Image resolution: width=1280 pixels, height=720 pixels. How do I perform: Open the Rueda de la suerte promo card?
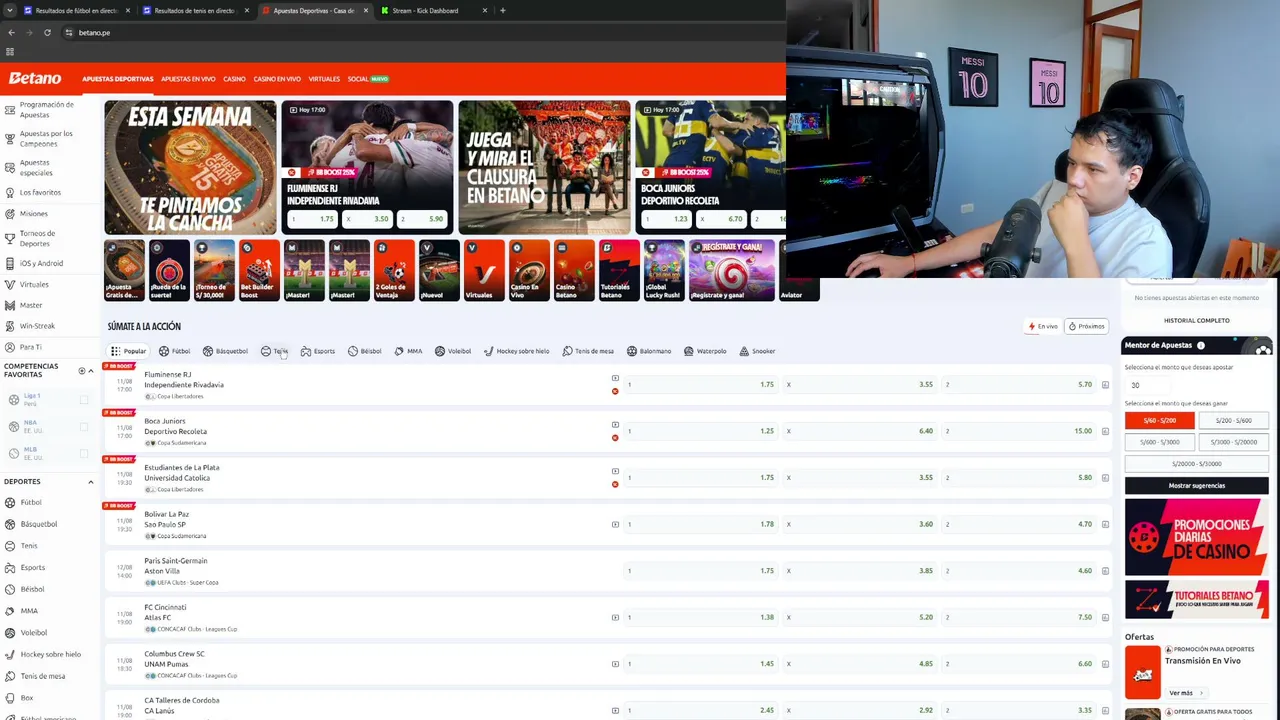click(x=169, y=270)
